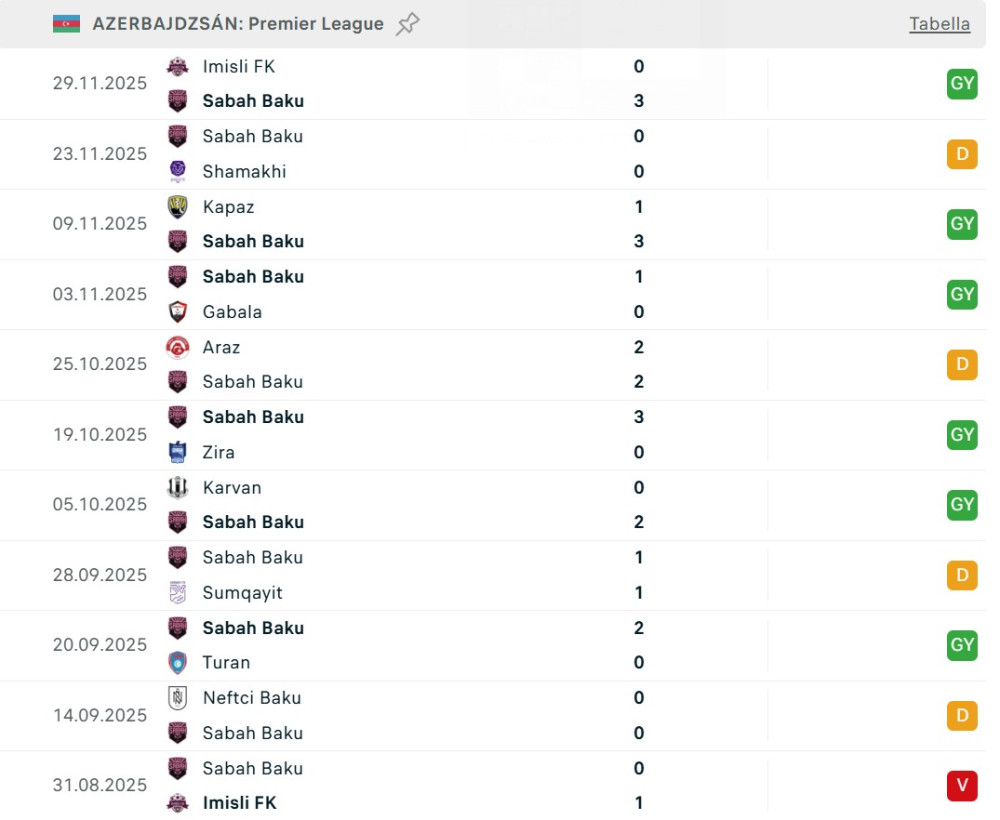Click the Karvan team crest
This screenshot has width=1000, height=820.
178,488
